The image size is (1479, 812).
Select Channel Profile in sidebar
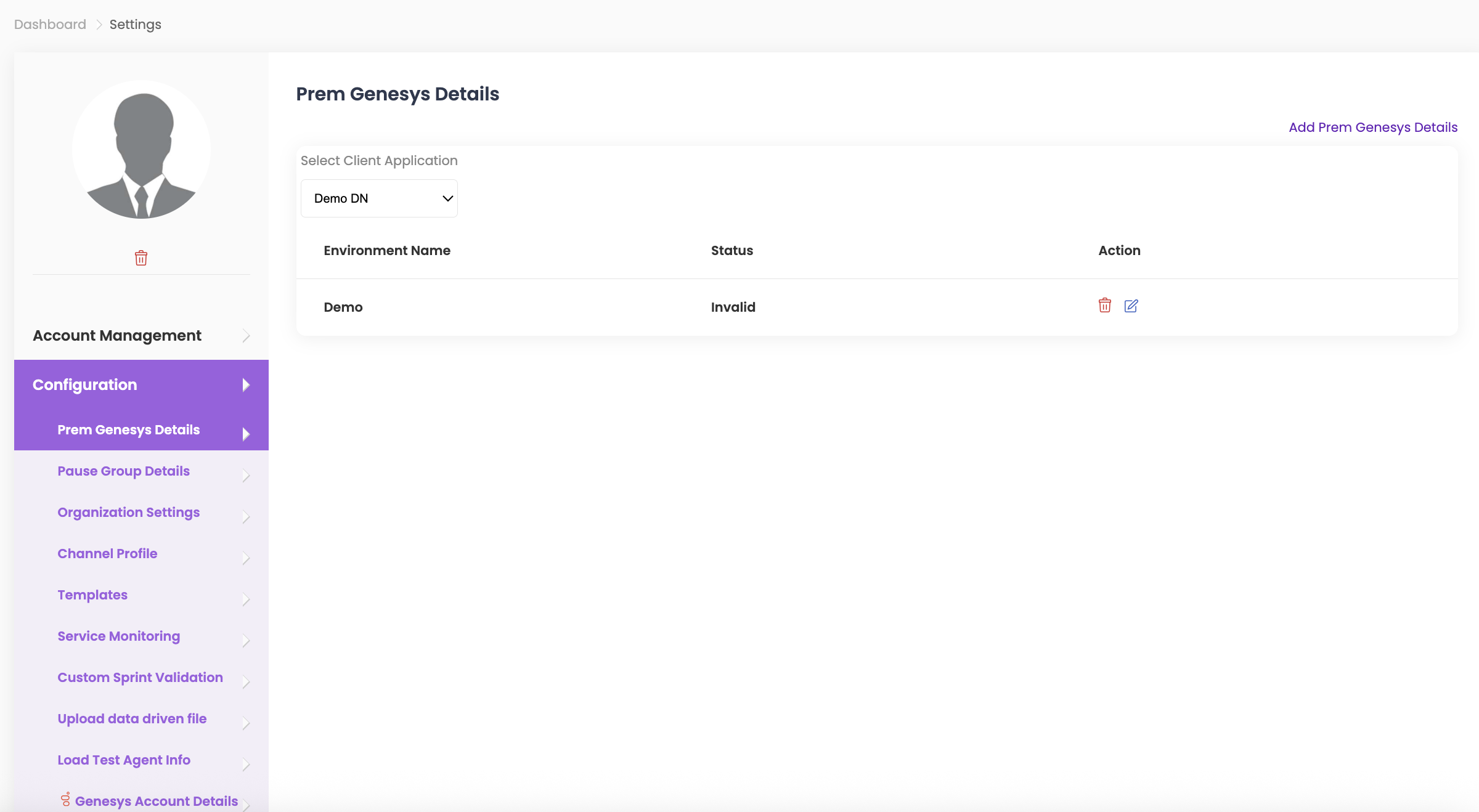(107, 554)
